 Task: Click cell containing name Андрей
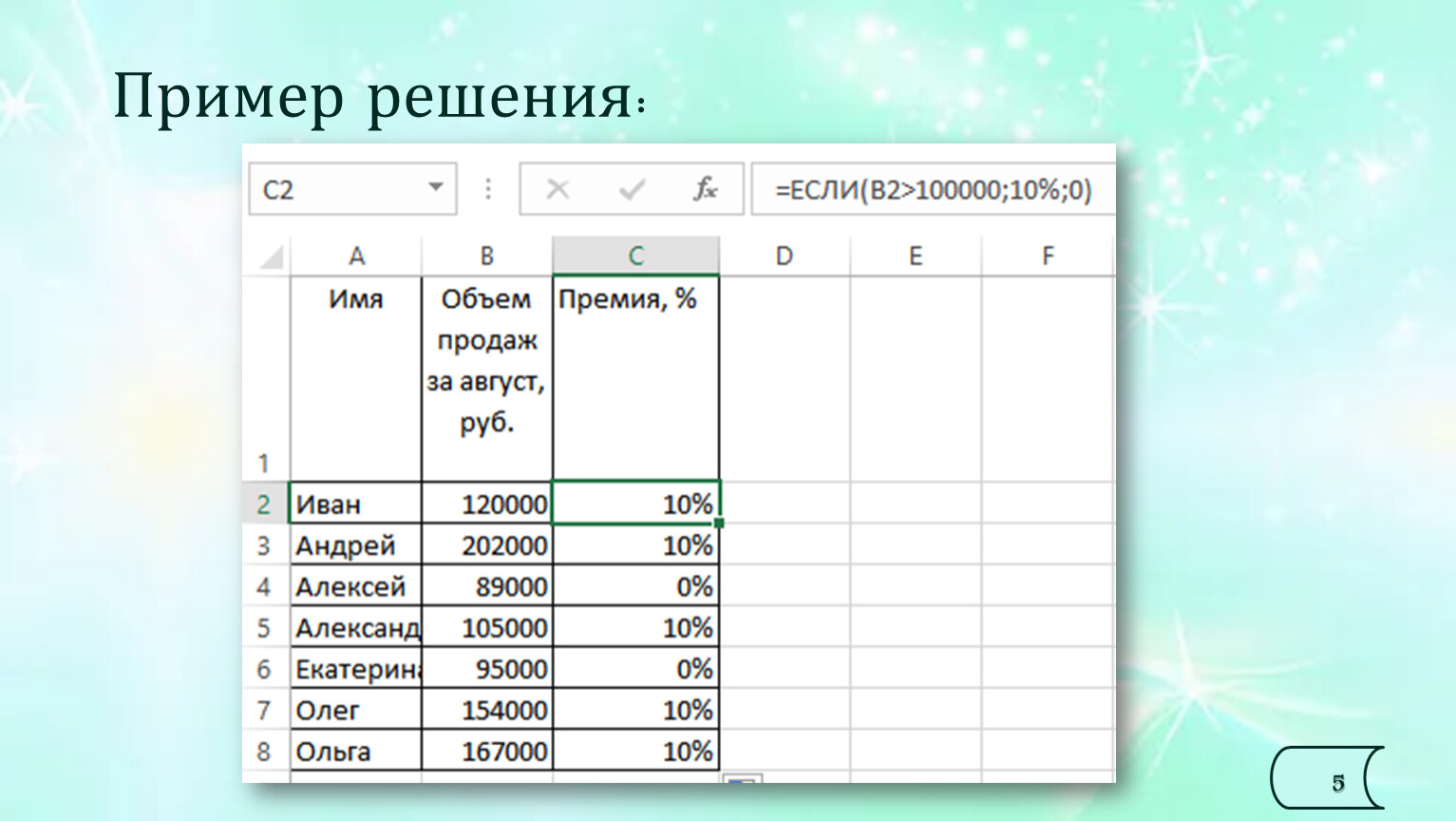point(355,545)
